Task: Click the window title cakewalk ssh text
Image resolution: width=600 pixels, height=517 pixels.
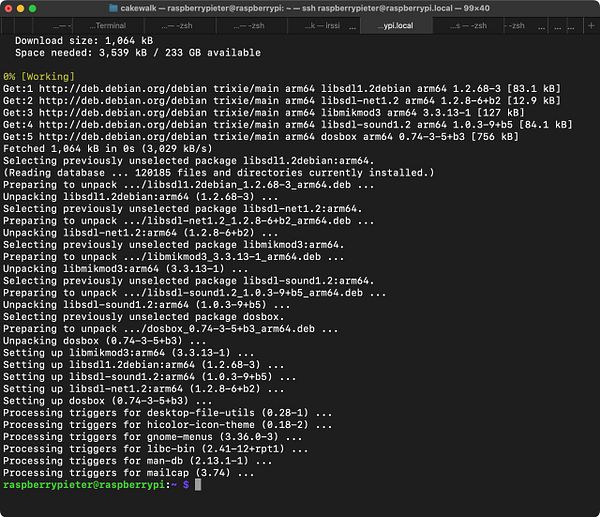Action: 305,8
